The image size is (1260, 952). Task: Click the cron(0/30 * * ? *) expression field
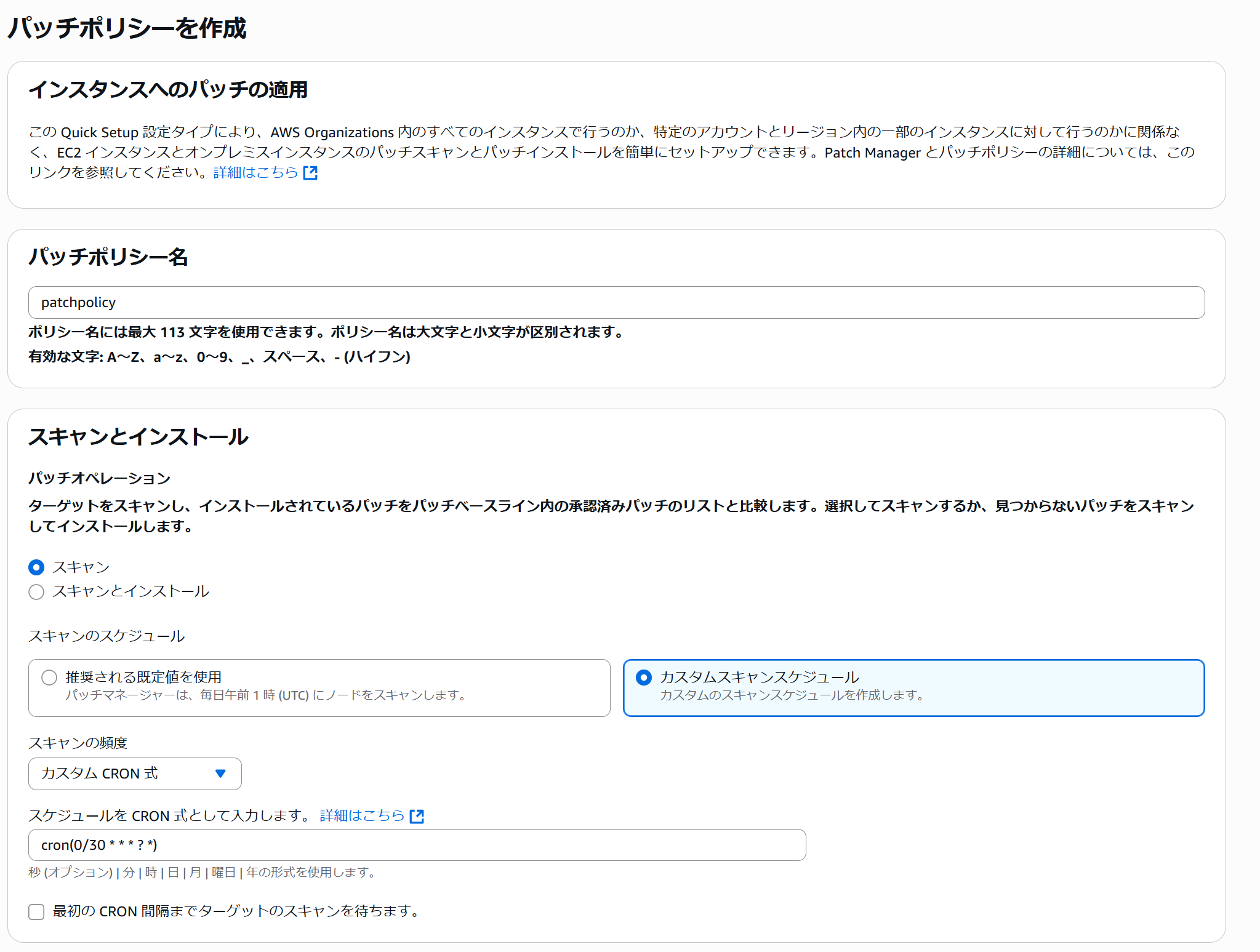click(369, 845)
